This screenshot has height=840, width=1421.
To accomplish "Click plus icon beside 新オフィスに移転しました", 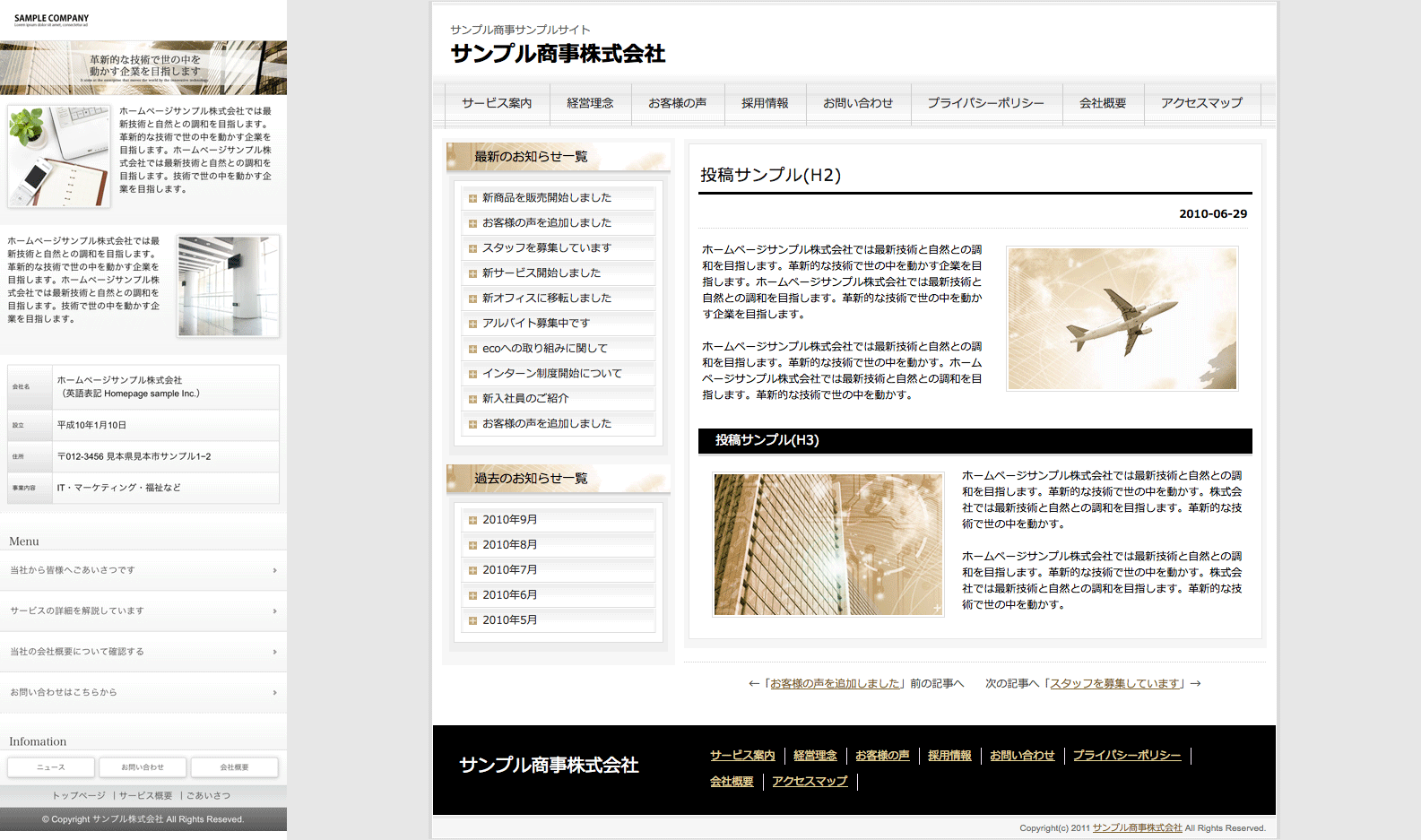I will [x=472, y=299].
